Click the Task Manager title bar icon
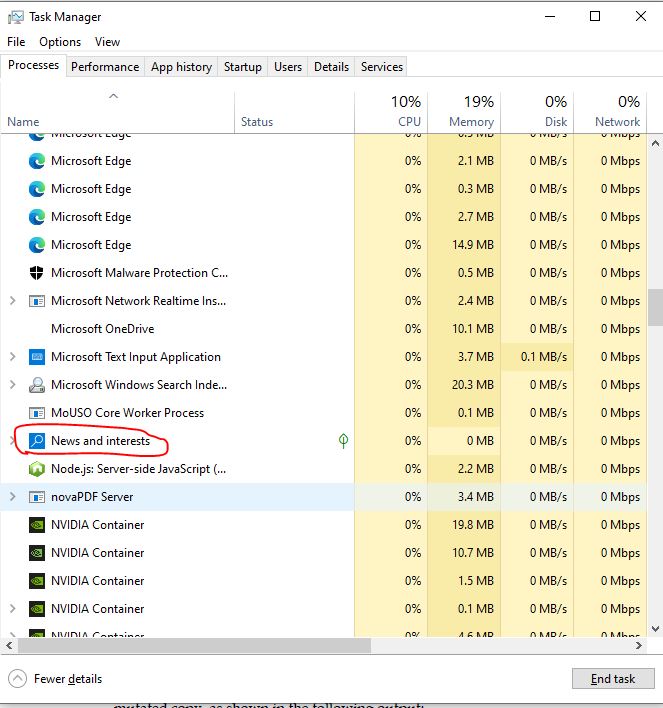 [15, 17]
